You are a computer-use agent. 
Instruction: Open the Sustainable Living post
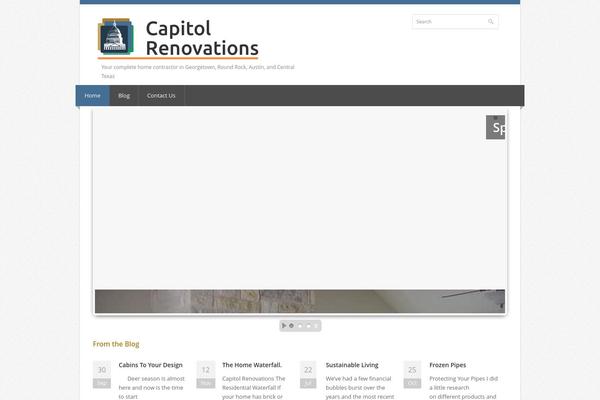[352, 365]
